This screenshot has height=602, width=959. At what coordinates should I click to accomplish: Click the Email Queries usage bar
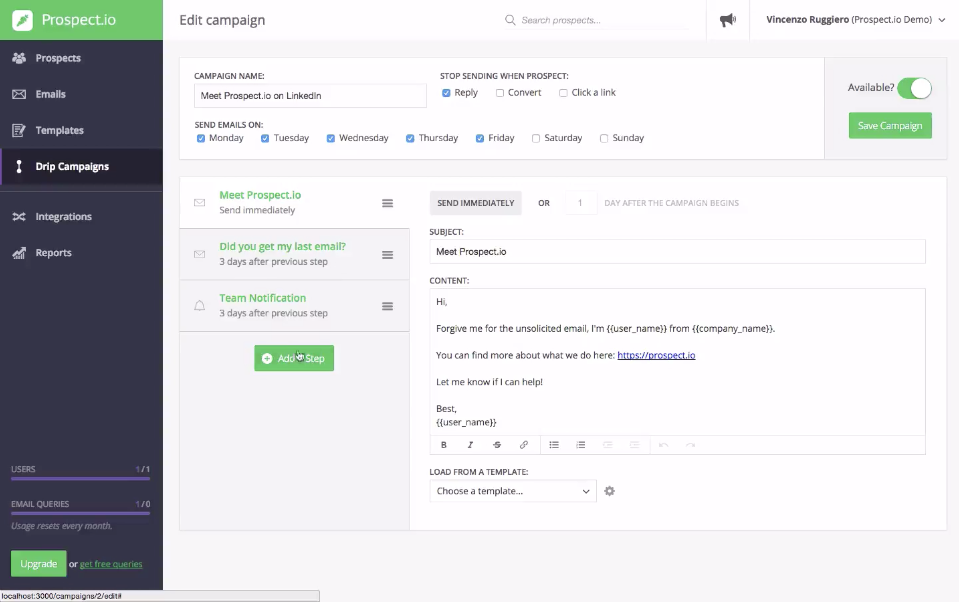pyautogui.click(x=80, y=514)
